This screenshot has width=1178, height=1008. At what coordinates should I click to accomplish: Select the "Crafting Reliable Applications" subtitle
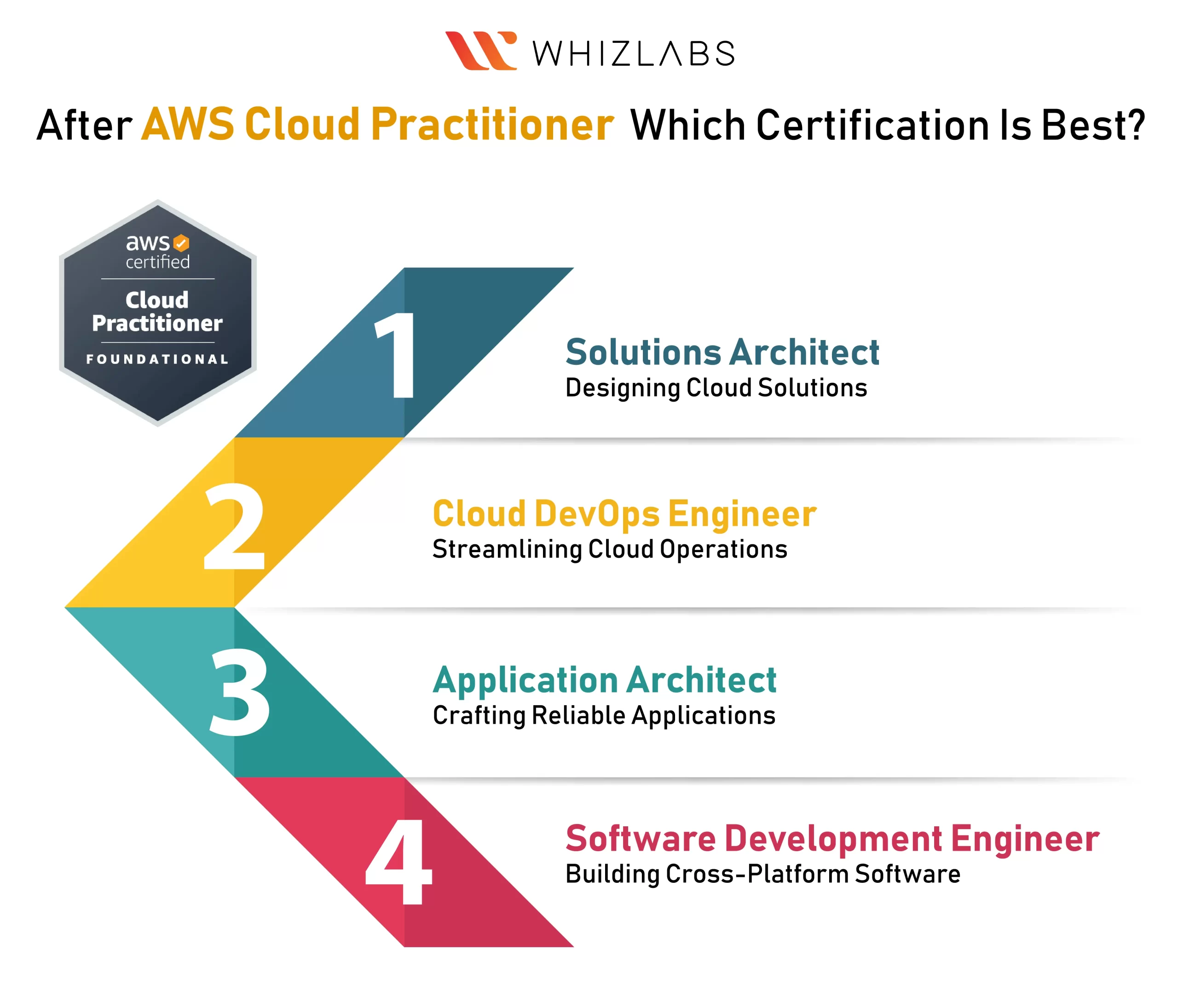pyautogui.click(x=604, y=716)
